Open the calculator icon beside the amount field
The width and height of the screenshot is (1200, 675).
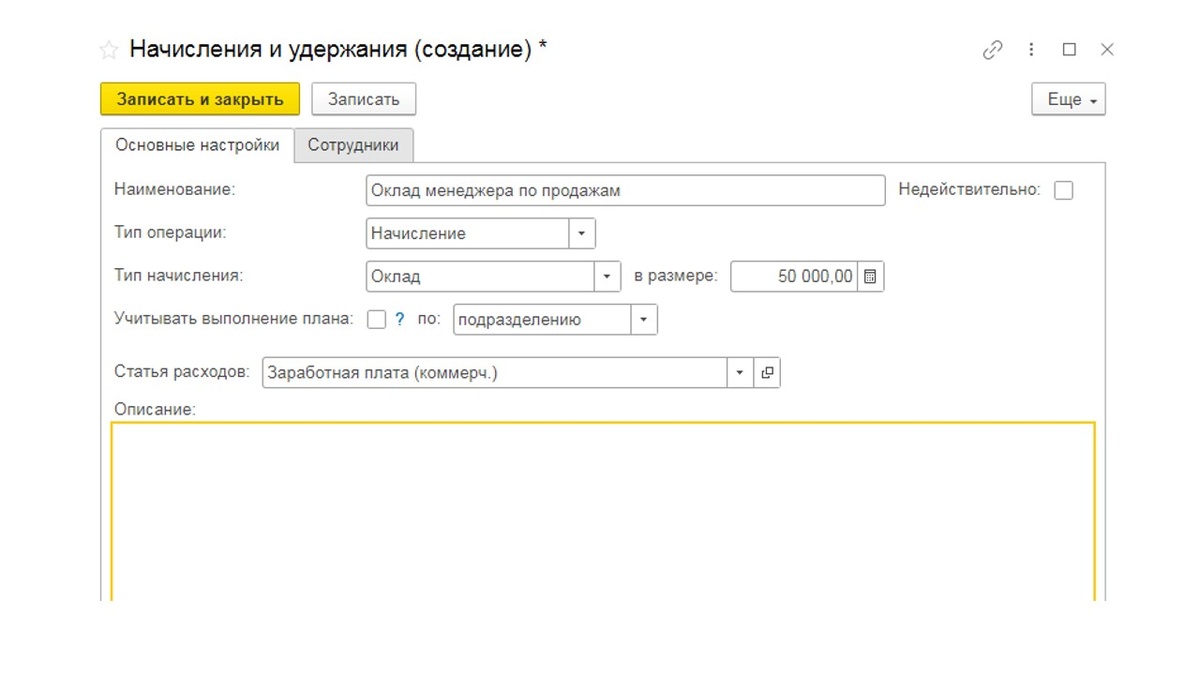coord(870,276)
